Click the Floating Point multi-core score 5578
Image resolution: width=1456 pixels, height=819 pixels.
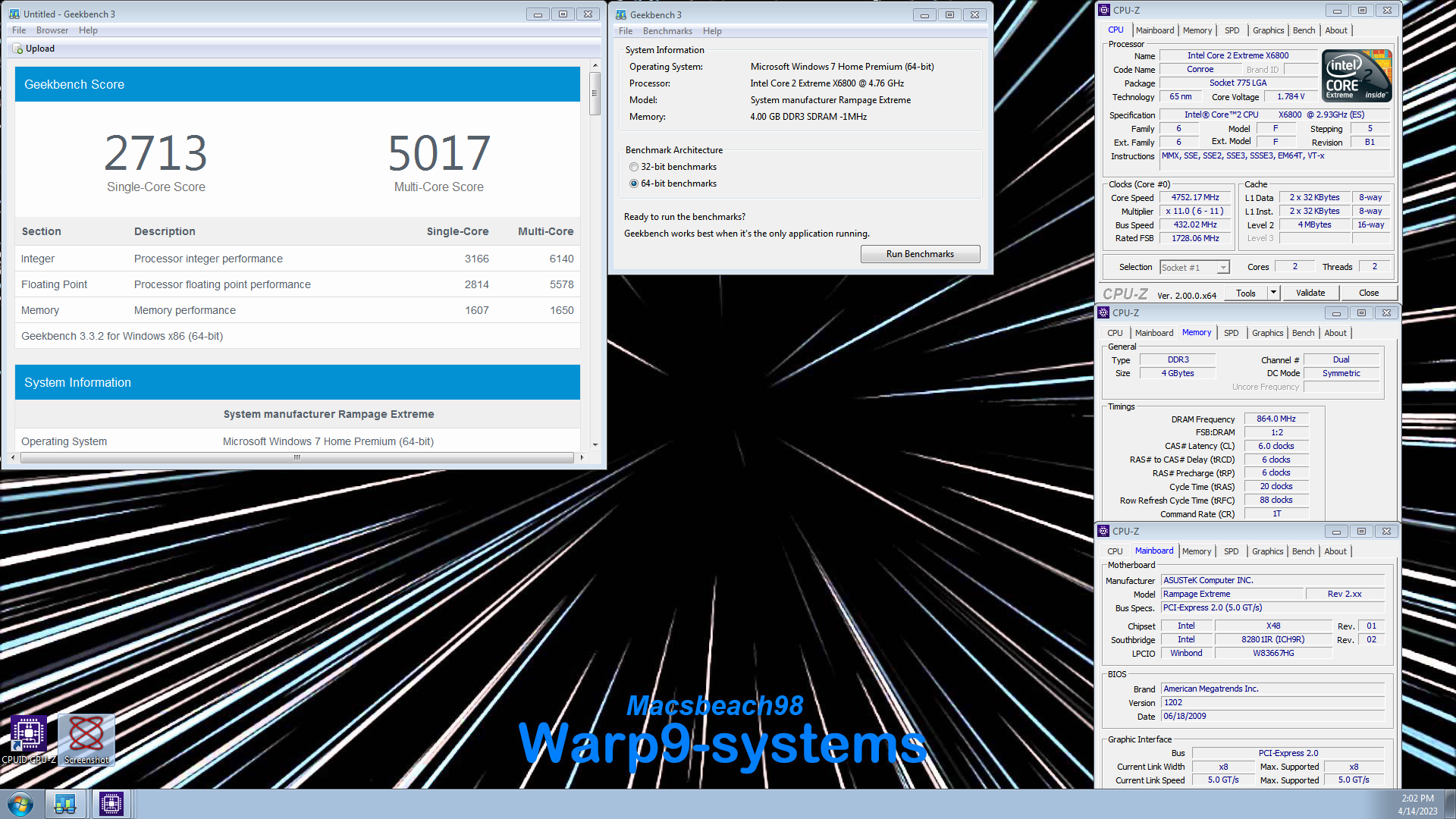coord(561,284)
